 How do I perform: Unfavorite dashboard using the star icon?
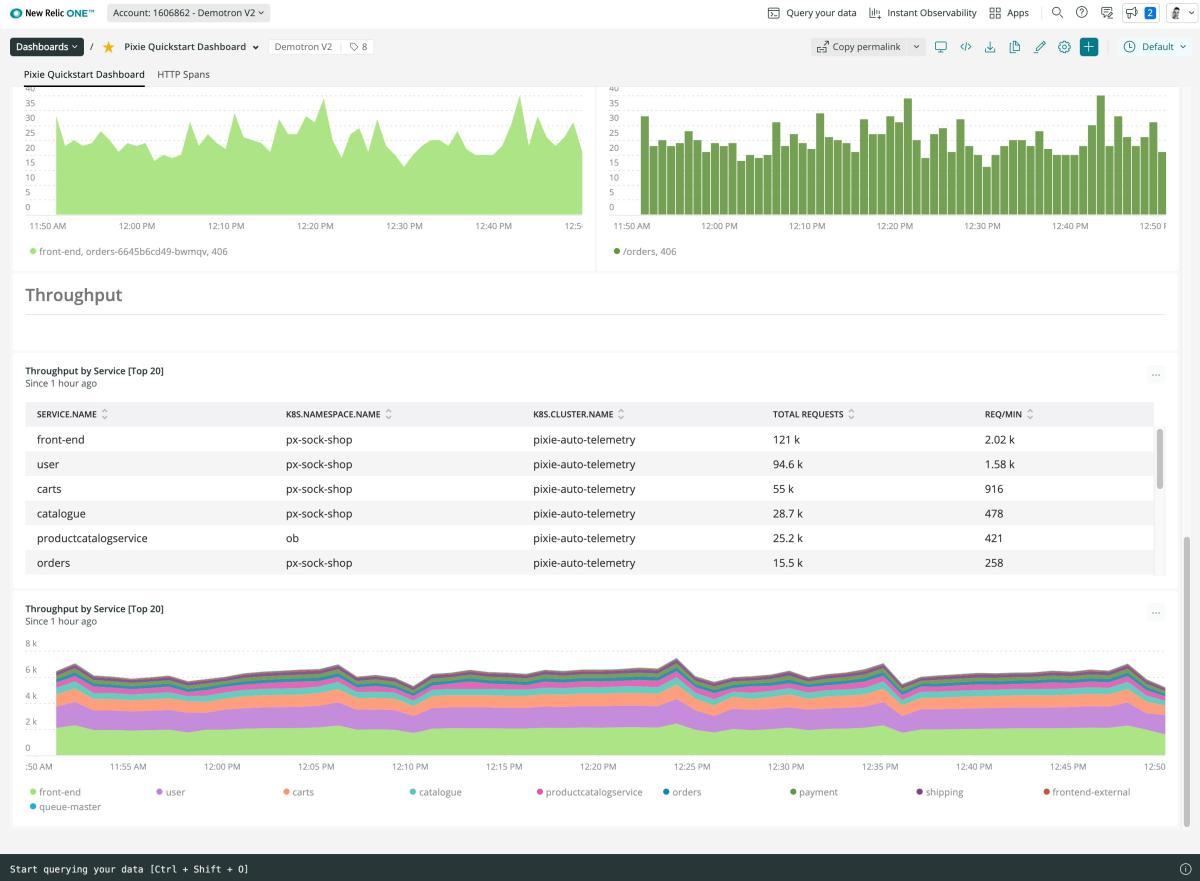coord(109,47)
